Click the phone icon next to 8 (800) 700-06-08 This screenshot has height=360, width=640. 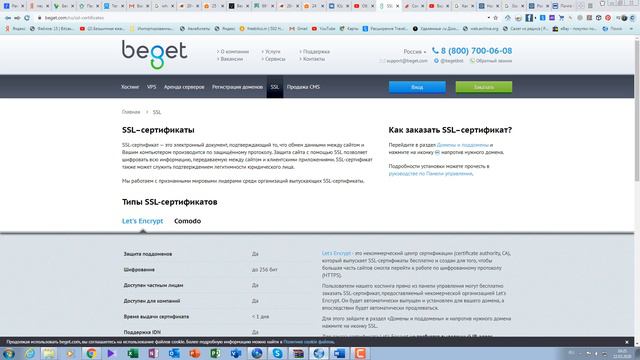435,50
